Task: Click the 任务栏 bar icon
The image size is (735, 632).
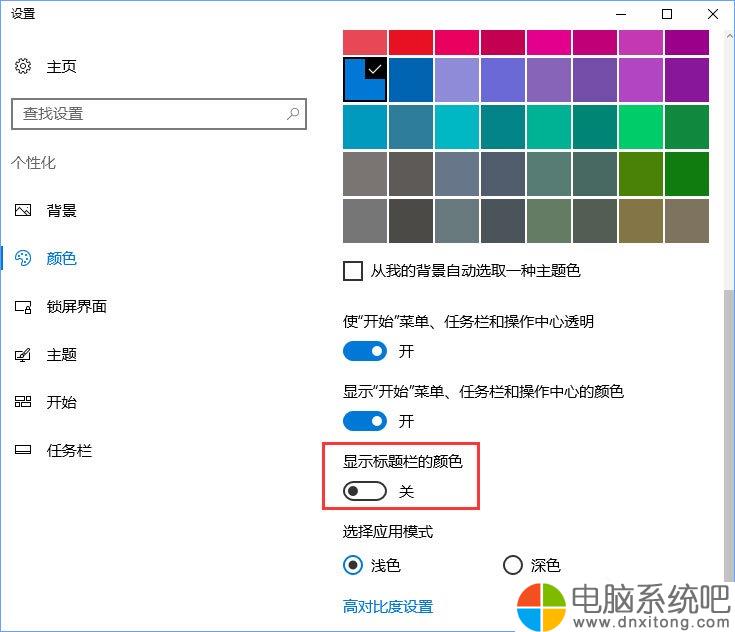Action: tap(22, 450)
